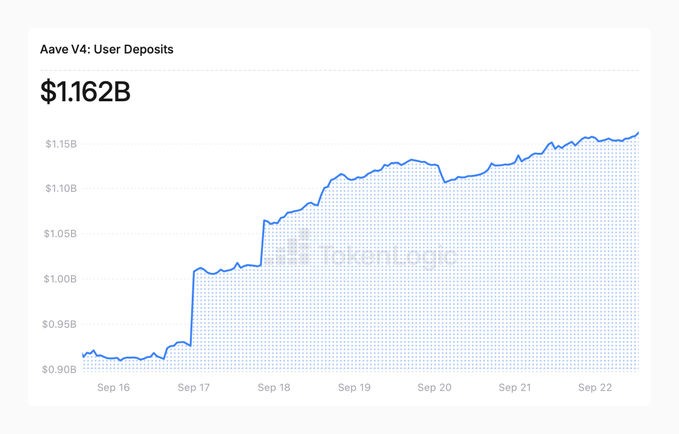This screenshot has width=679, height=434.
Task: Click the $1.15B y-axis label
Action: tap(61, 144)
